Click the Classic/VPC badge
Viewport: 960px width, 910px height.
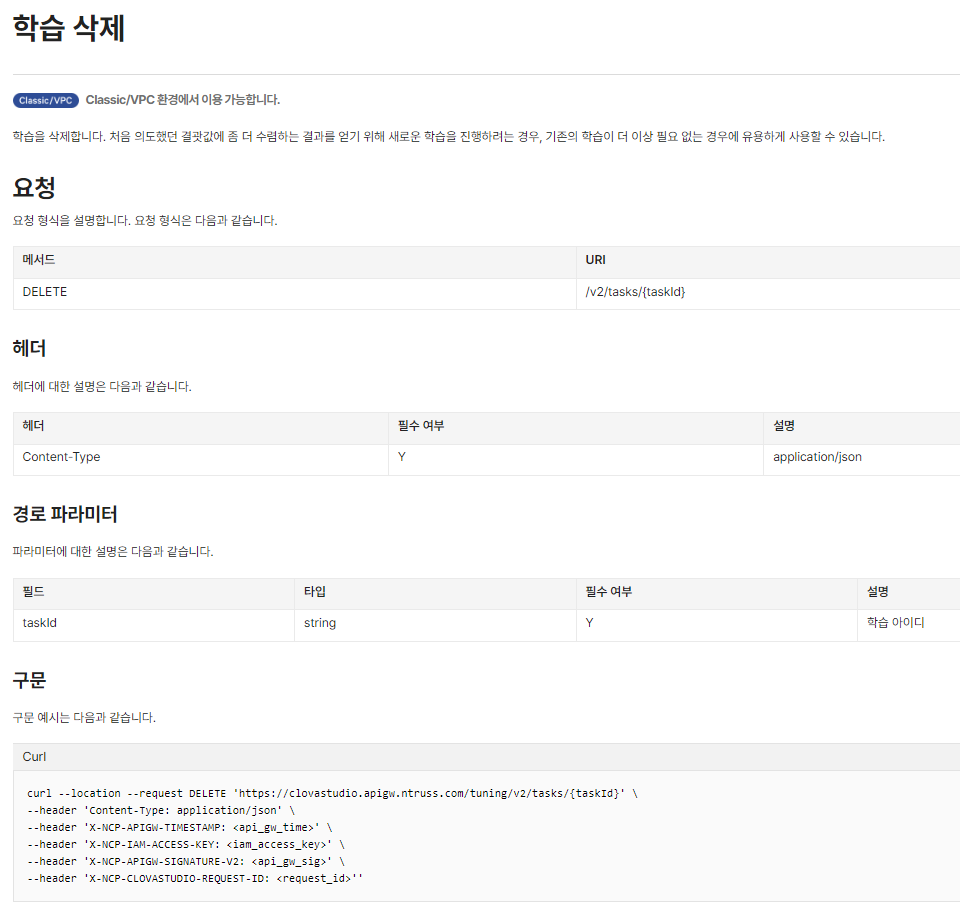point(46,100)
